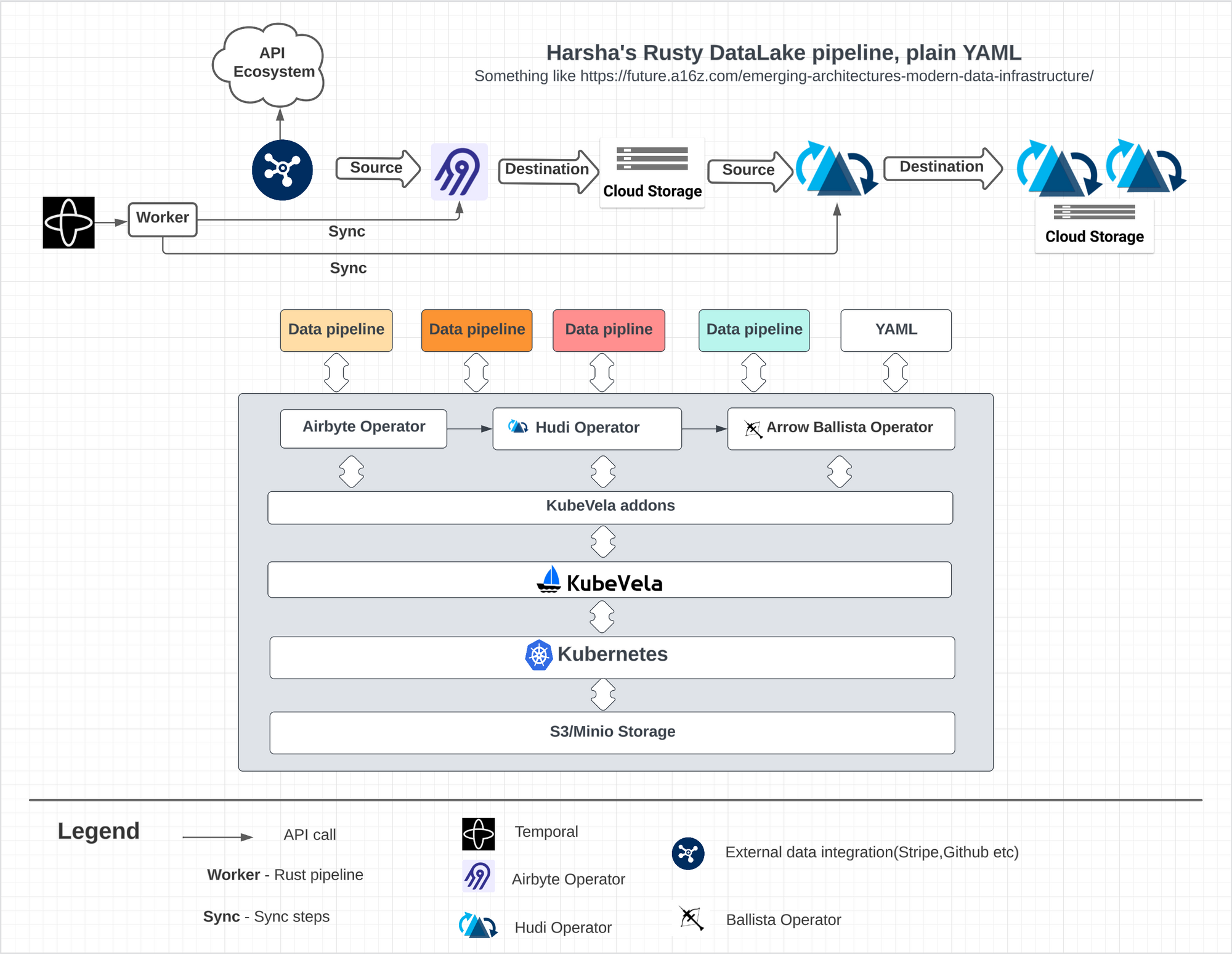The width and height of the screenshot is (1232, 954).
Task: Click the bow icon in Arrow Ballista Operator box
Action: (753, 429)
